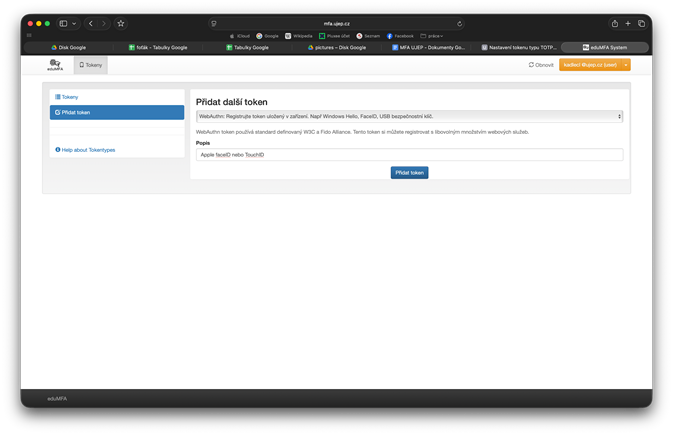This screenshot has width=673, height=435.
Task: Expand the sidebar button dropdown chevron
Action: (74, 23)
